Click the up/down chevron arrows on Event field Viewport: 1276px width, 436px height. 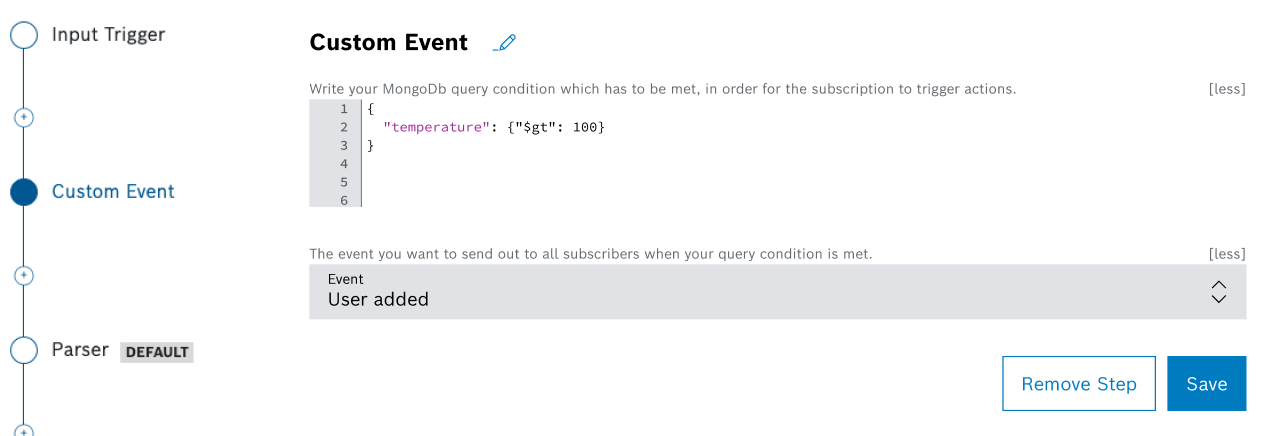1218,291
